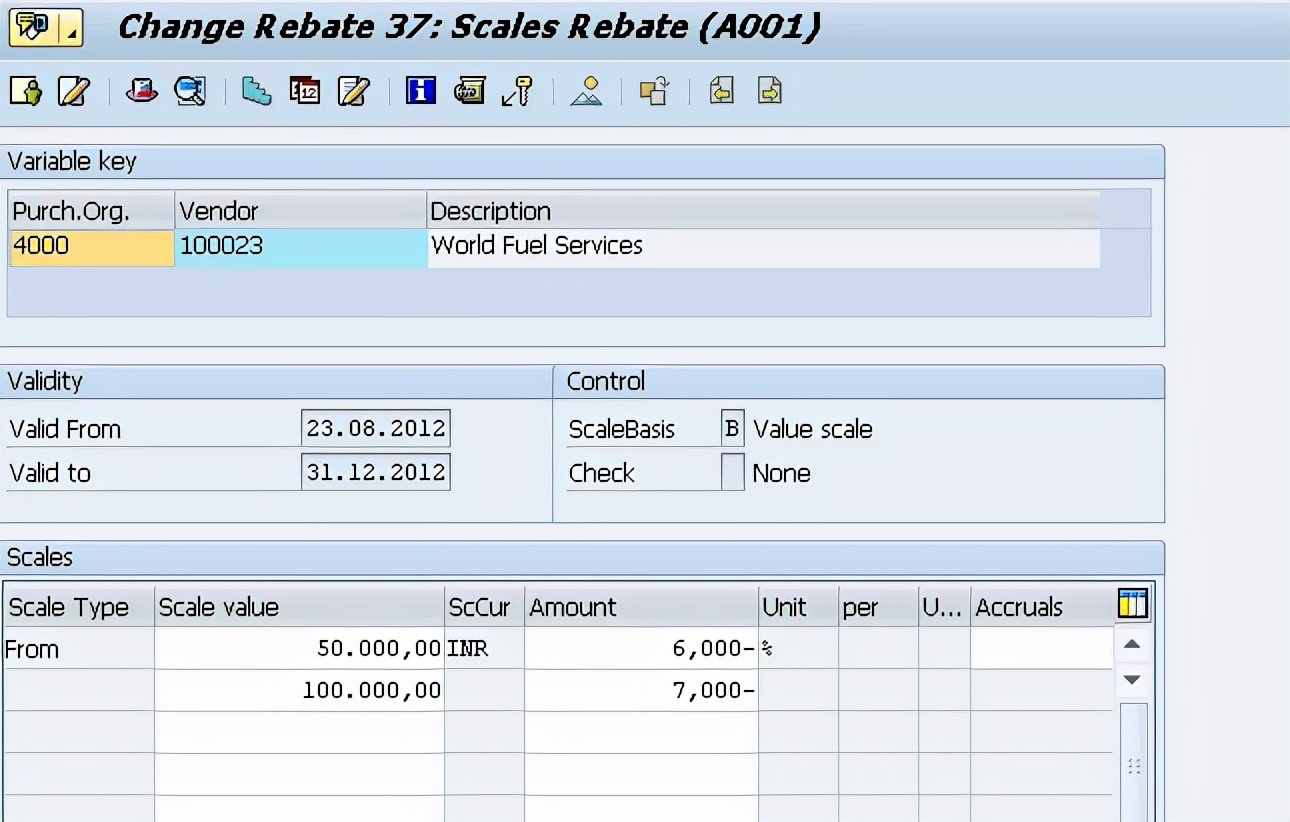Image resolution: width=1290 pixels, height=822 pixels.
Task: Click the Scale value cell 100.000,00
Action: point(299,690)
